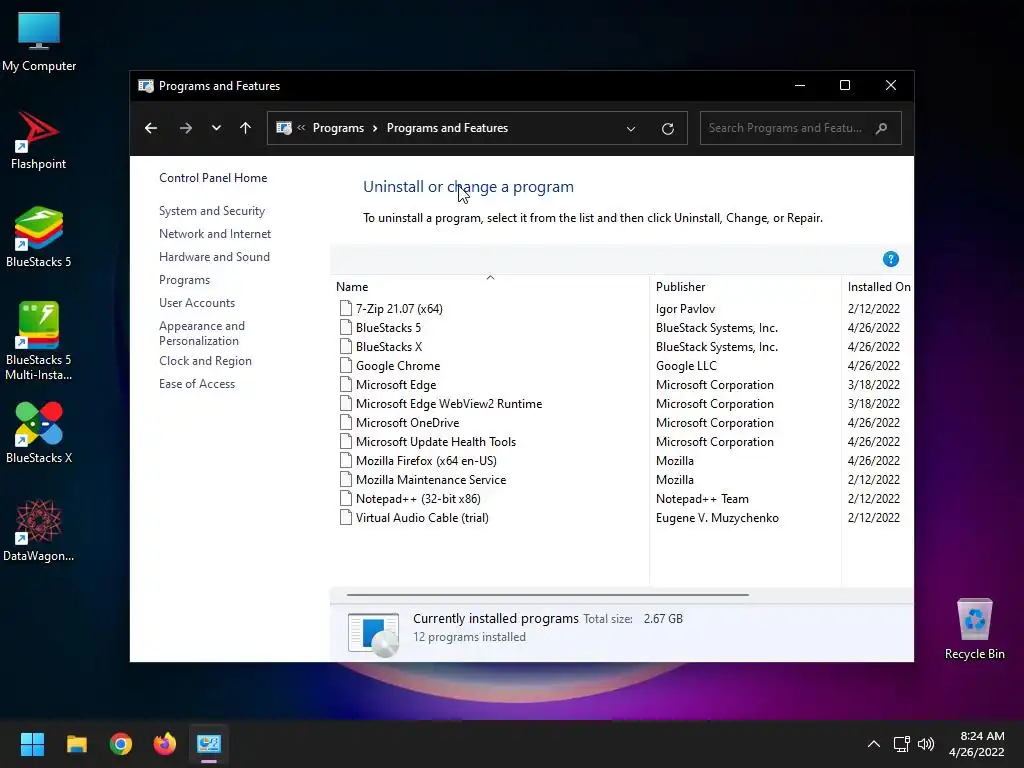The height and width of the screenshot is (768, 1024).
Task: Launch Firefox from the taskbar
Action: (x=165, y=744)
